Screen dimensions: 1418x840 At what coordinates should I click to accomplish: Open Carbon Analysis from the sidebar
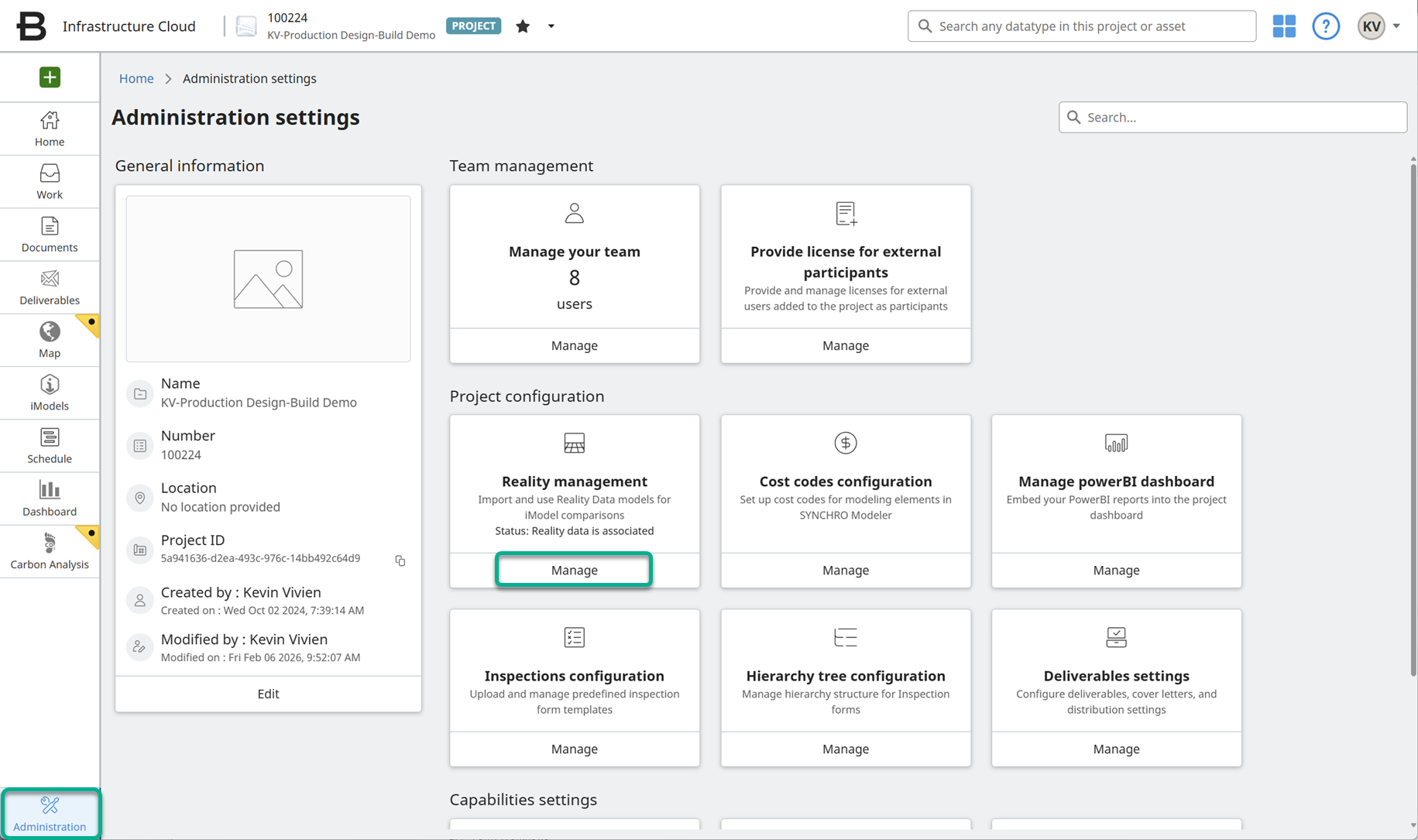[x=50, y=551]
